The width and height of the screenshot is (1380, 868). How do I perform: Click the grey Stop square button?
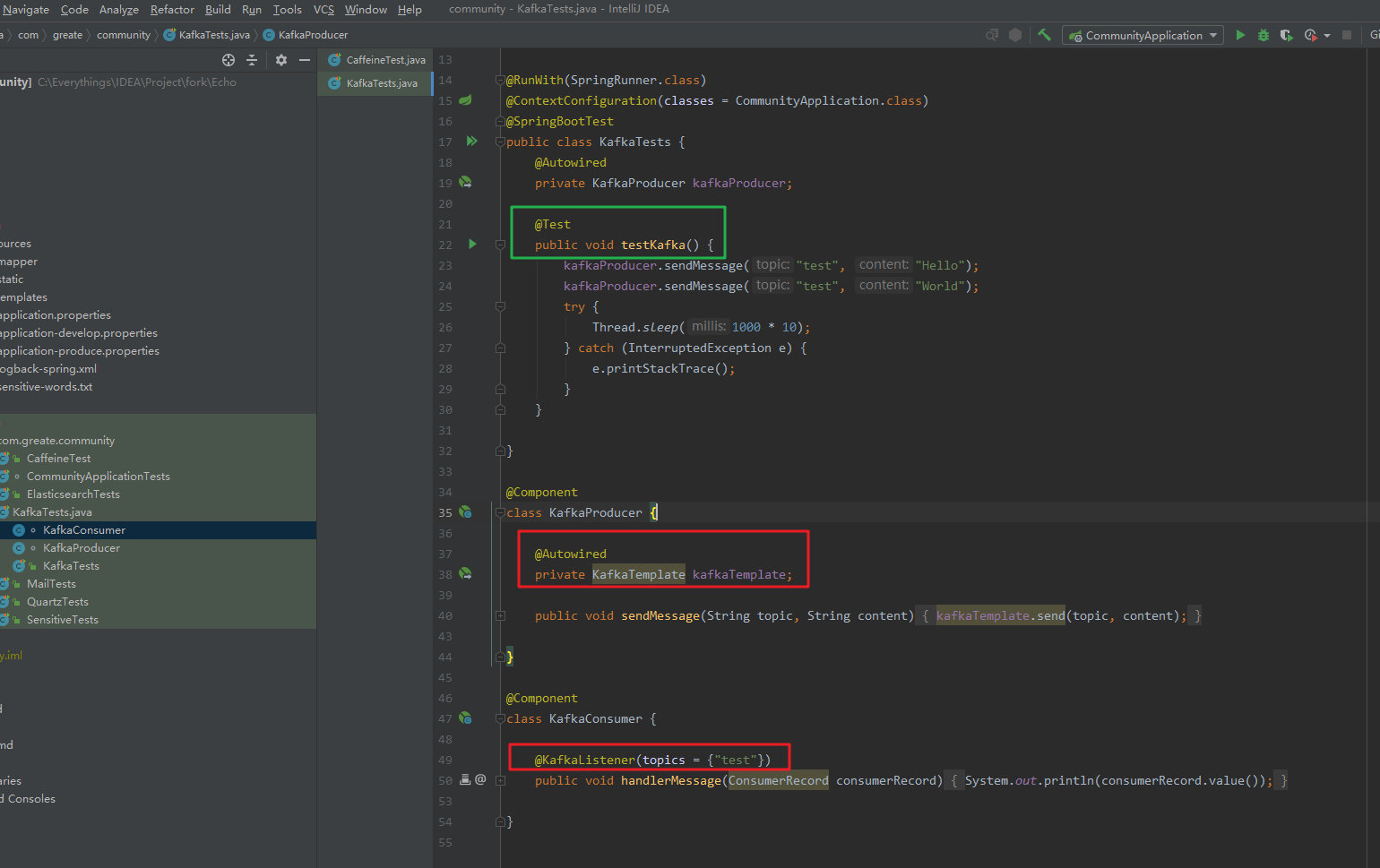click(1347, 35)
